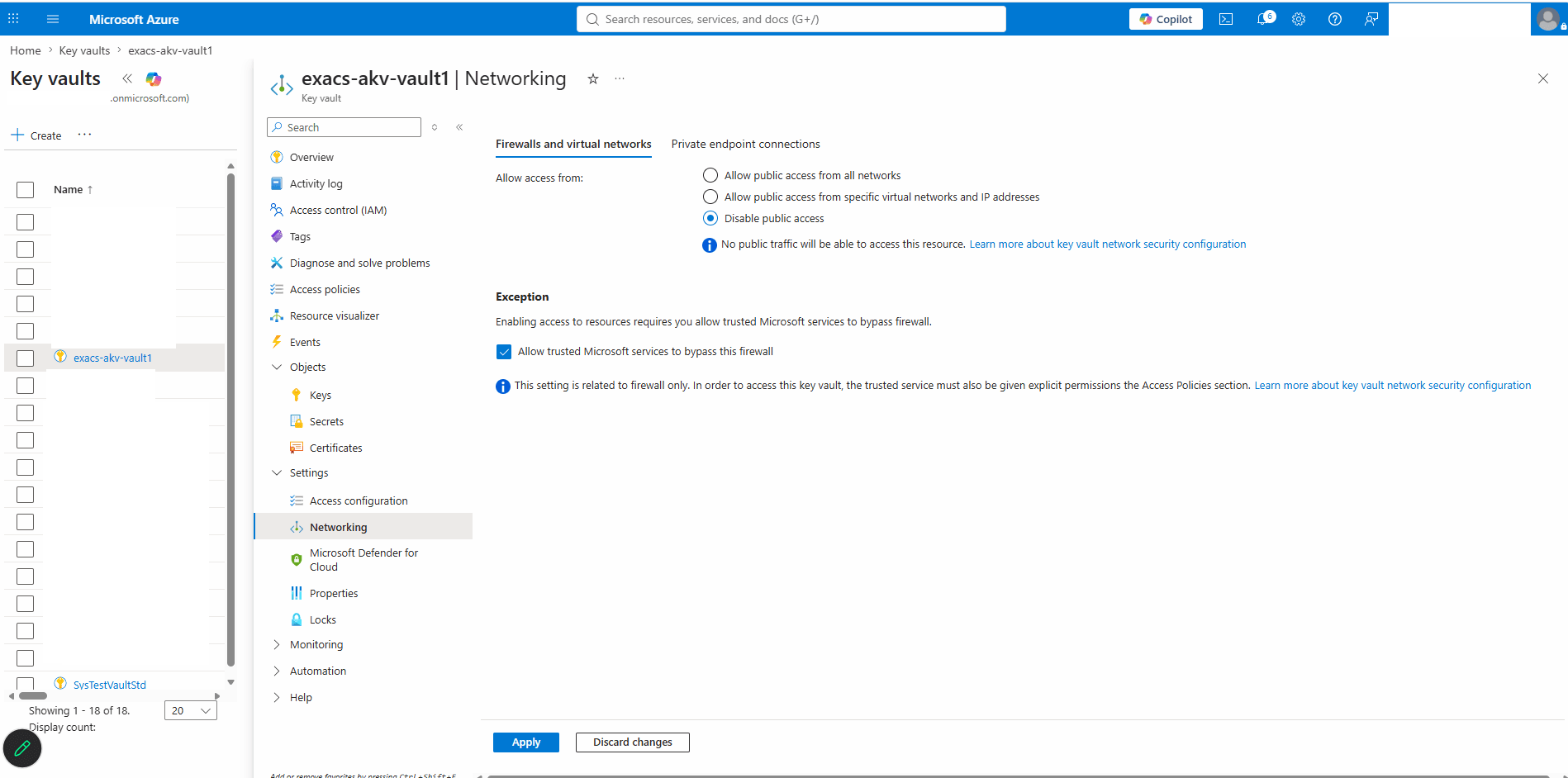Click the Apply button
This screenshot has width=1568, height=778.
[526, 742]
